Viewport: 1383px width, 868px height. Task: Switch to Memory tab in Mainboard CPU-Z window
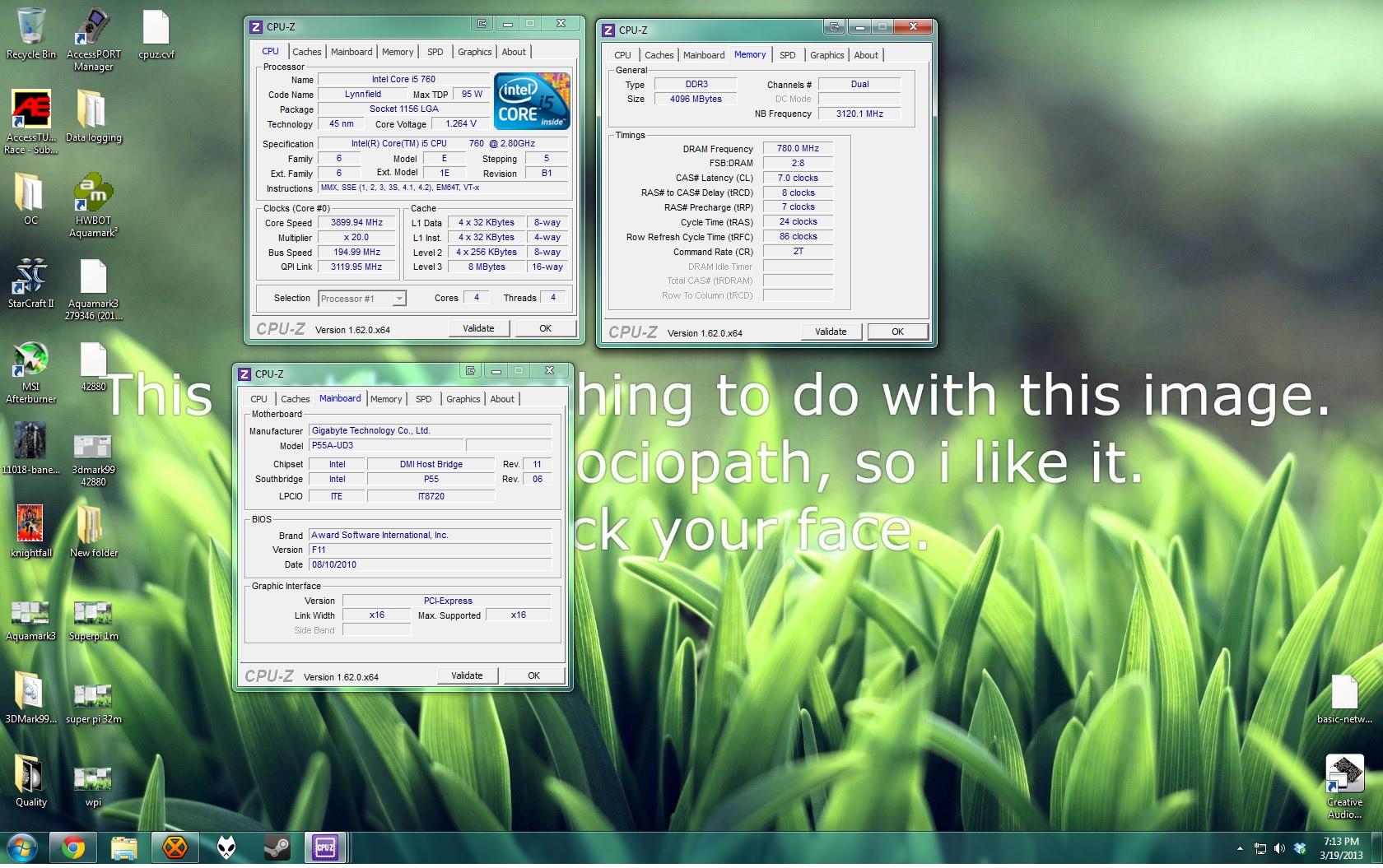click(386, 399)
